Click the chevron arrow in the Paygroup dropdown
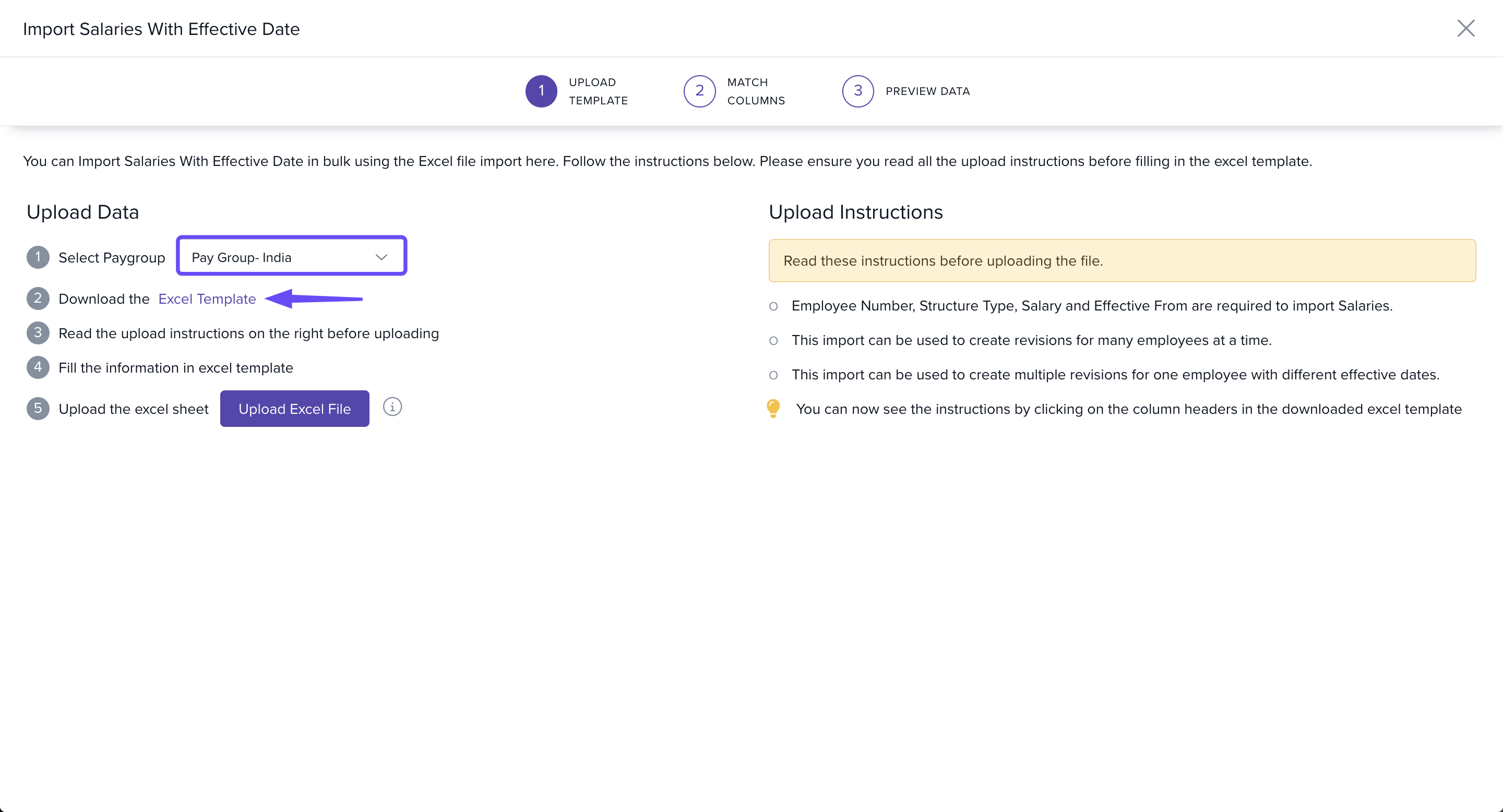The width and height of the screenshot is (1503, 812). coord(381,257)
